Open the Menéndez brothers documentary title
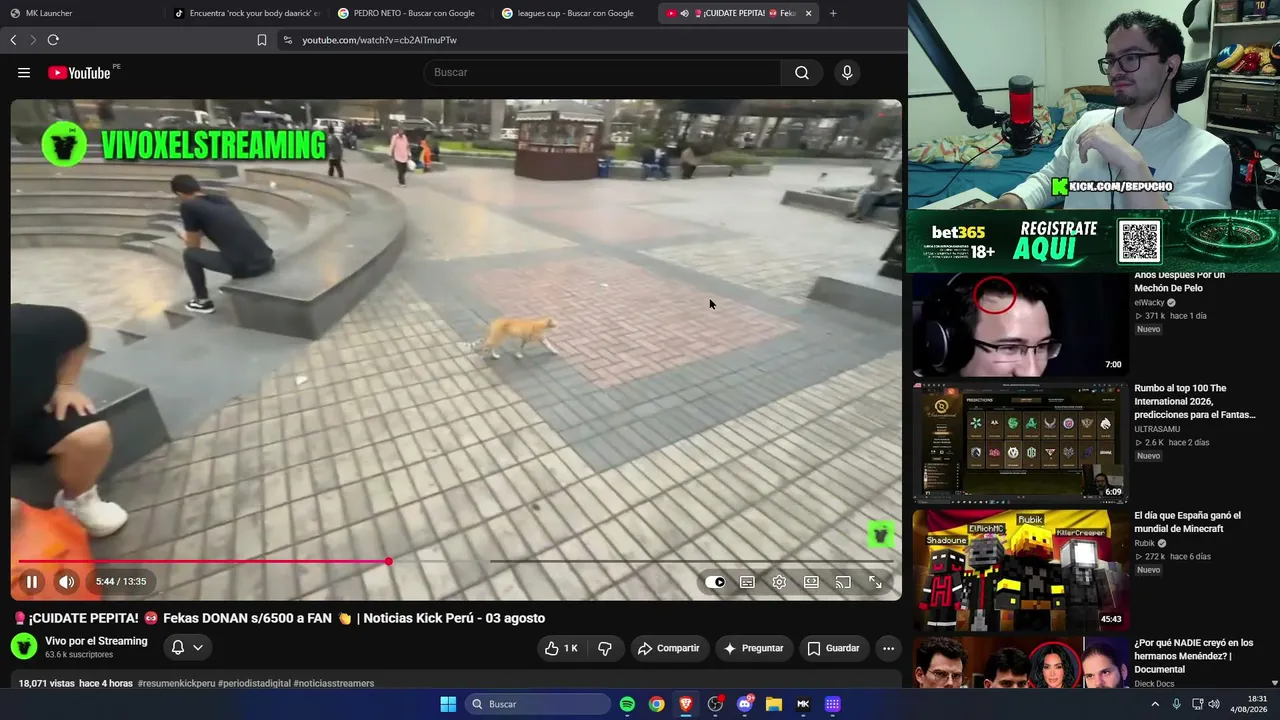This screenshot has height=720, width=1280. click(1194, 656)
